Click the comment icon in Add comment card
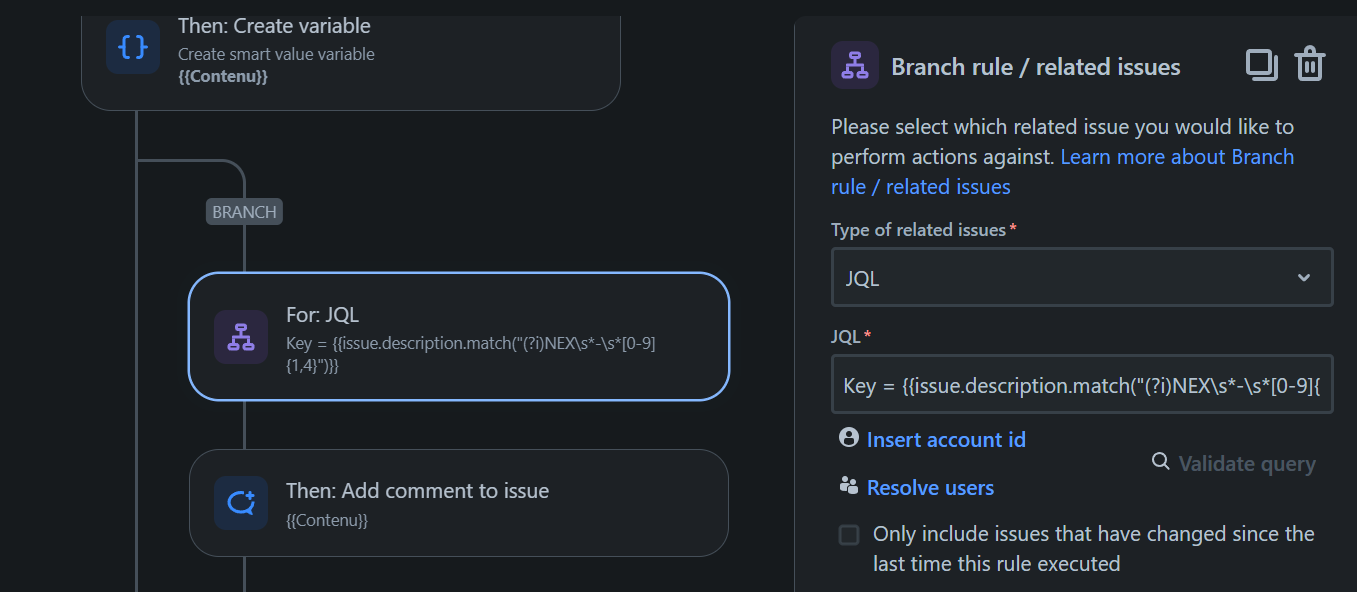1357x592 pixels. pyautogui.click(x=241, y=502)
